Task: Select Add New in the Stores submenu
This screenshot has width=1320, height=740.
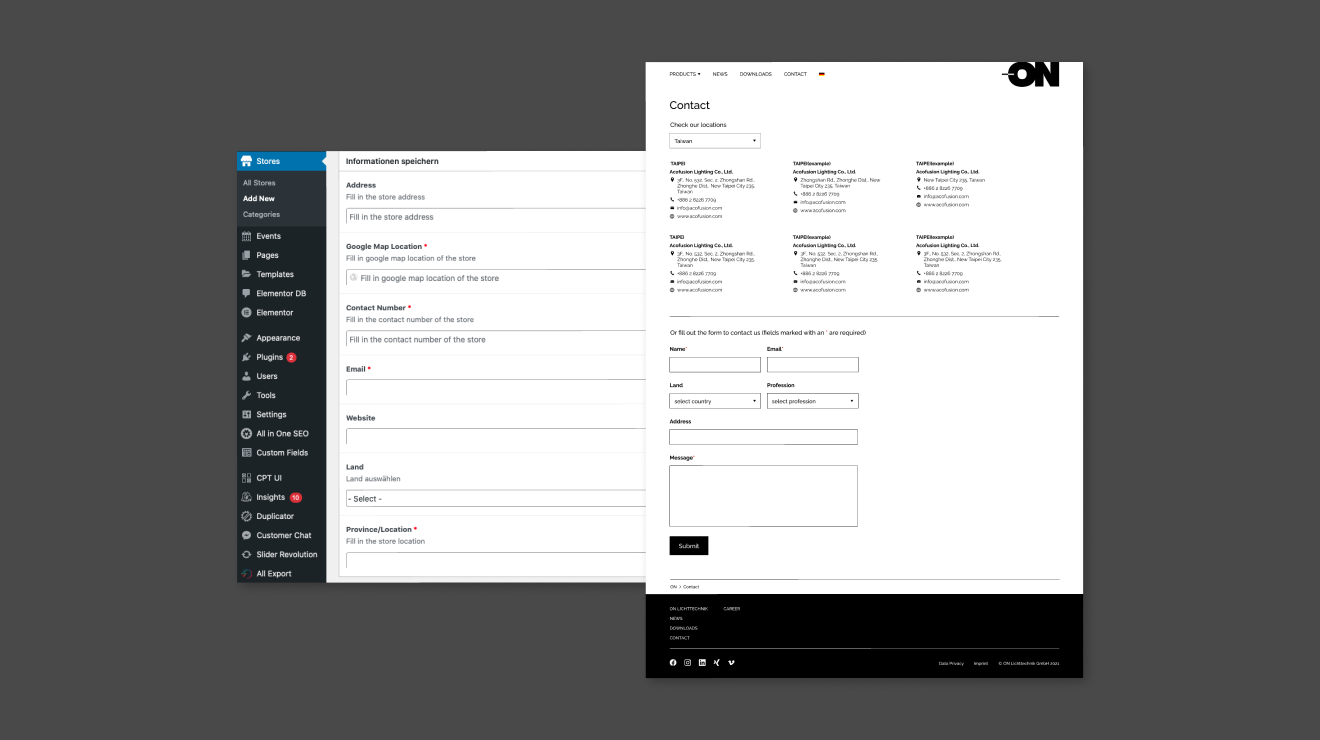Action: pos(259,198)
